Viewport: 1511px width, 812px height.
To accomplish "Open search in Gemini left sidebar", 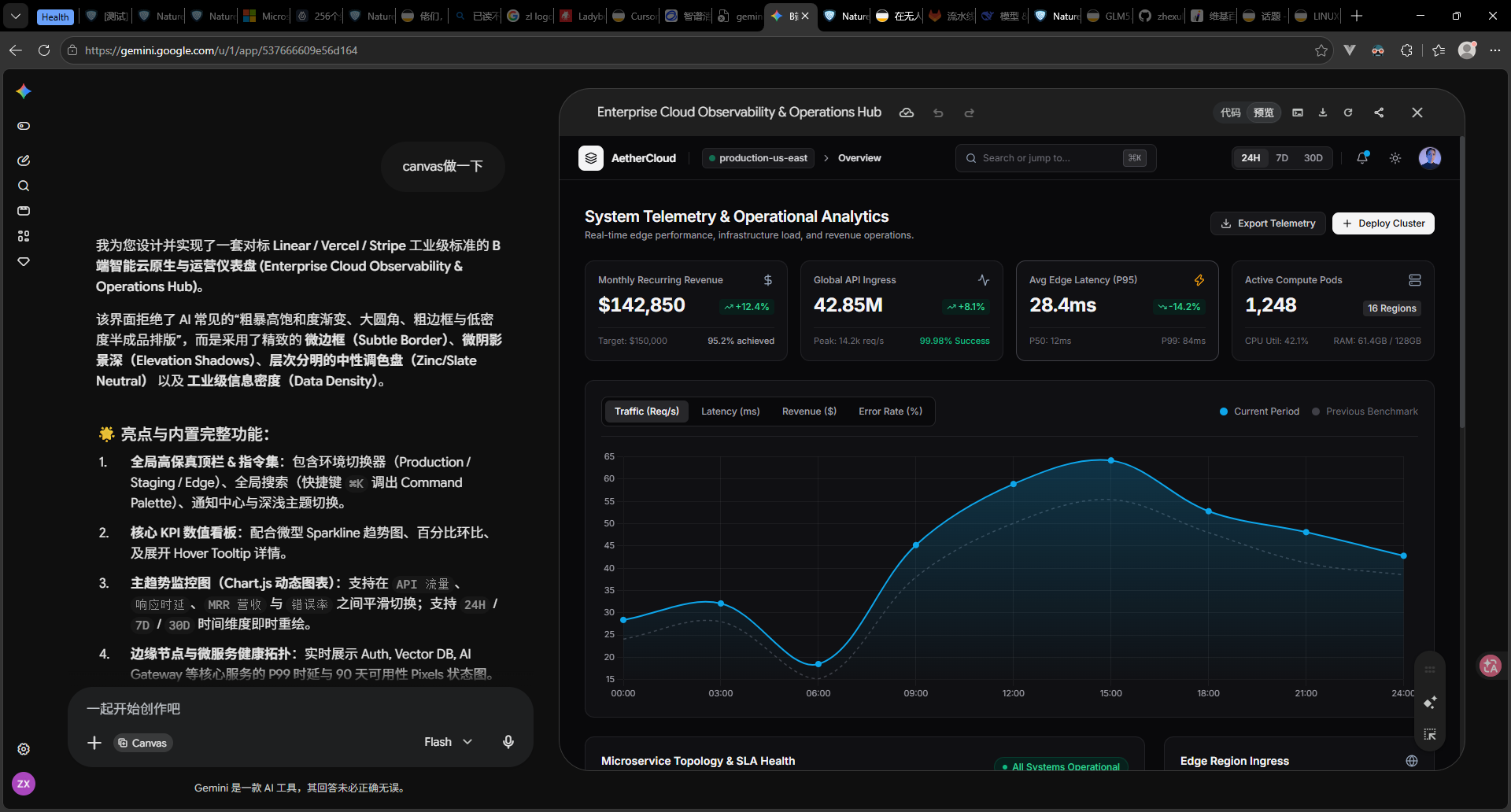I will (24, 186).
